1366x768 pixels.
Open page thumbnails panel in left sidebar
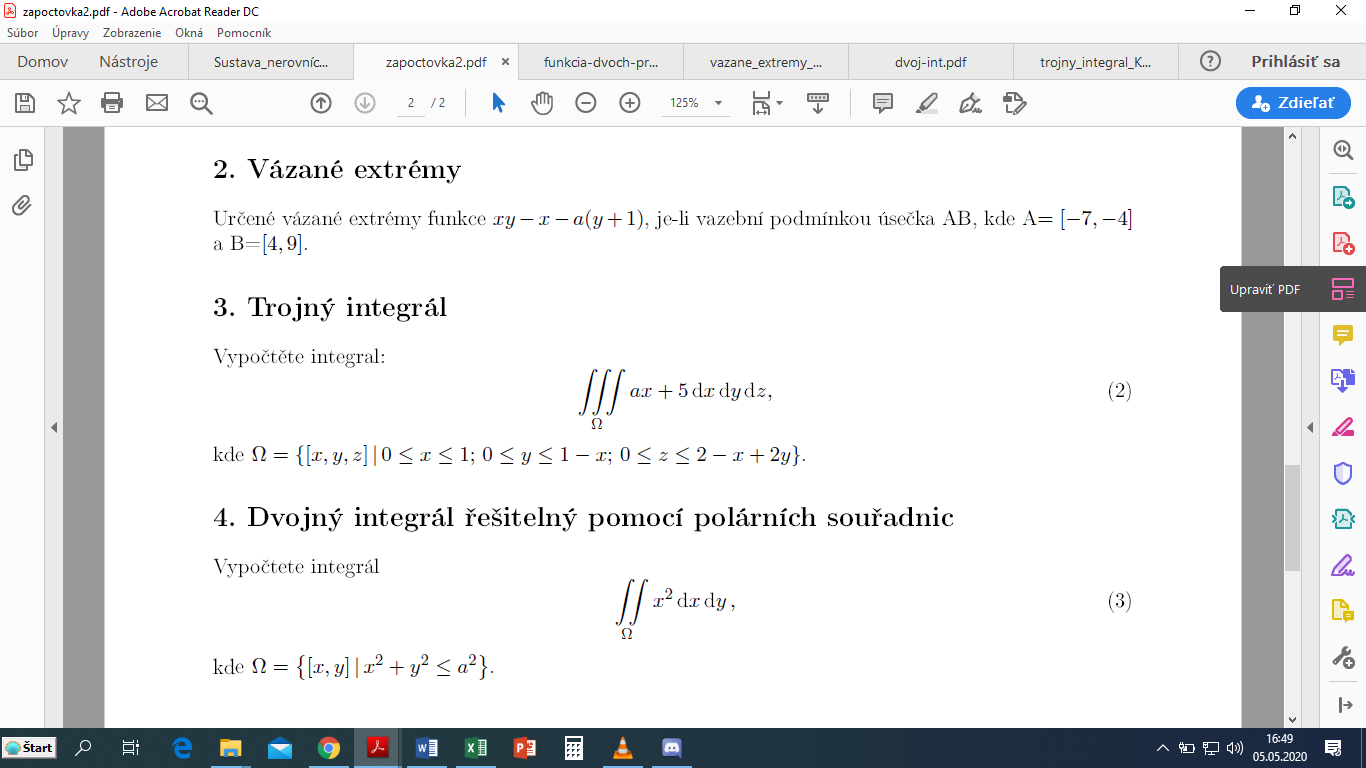click(x=22, y=160)
